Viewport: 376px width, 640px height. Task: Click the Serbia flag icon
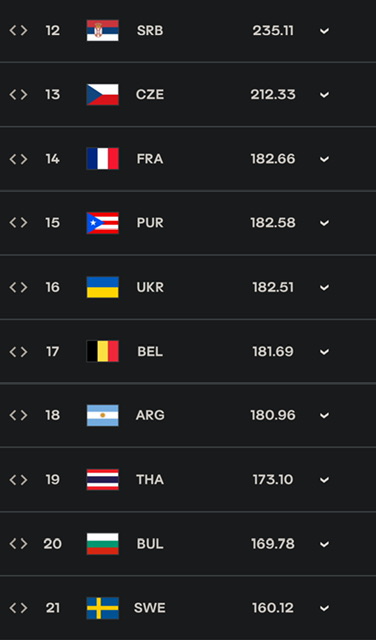pyautogui.click(x=102, y=31)
